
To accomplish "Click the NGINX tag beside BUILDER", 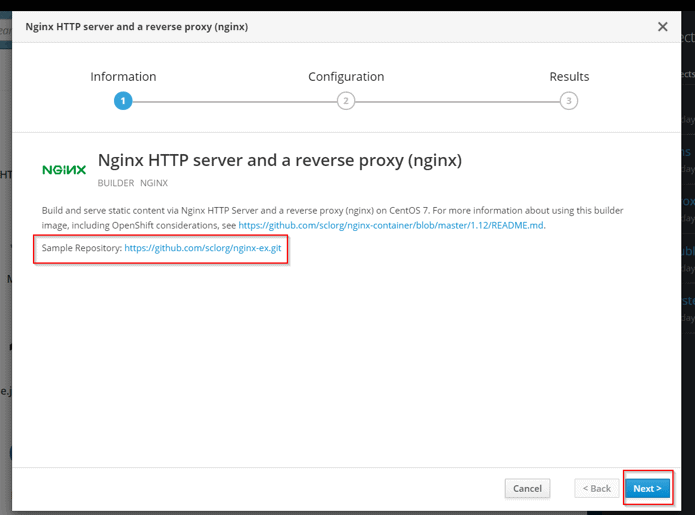I will (x=154, y=184).
